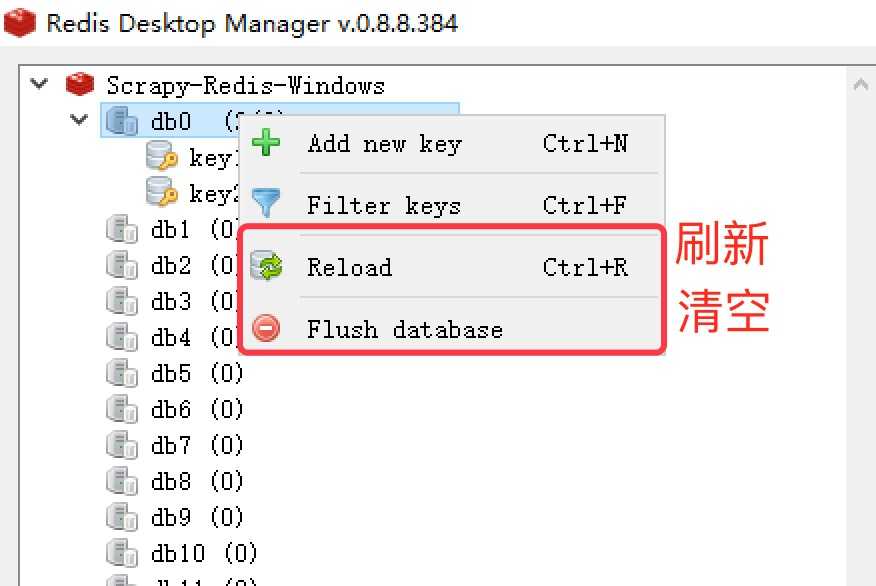Click the first key icon under db0

click(x=161, y=158)
